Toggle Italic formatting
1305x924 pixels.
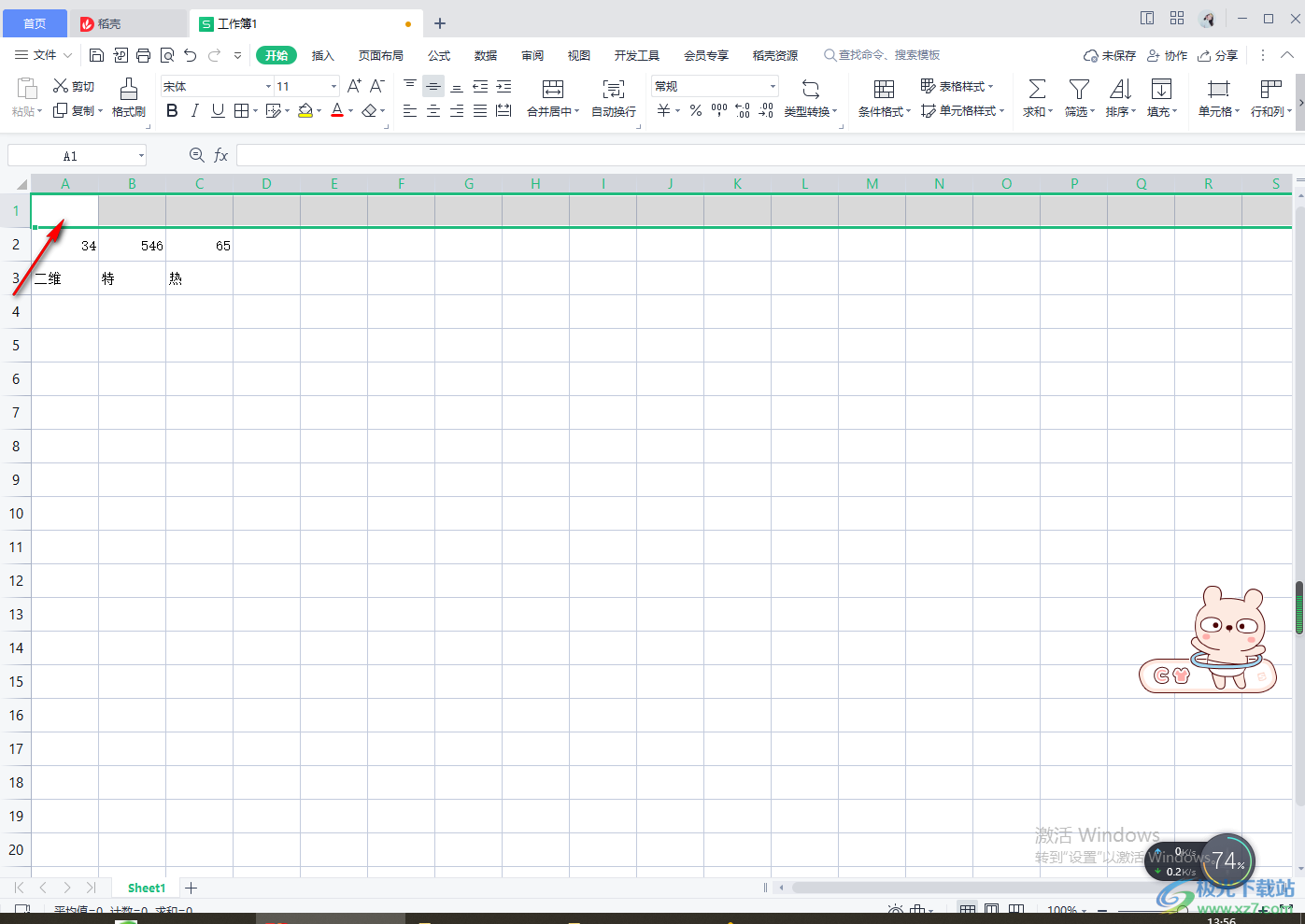(x=194, y=110)
